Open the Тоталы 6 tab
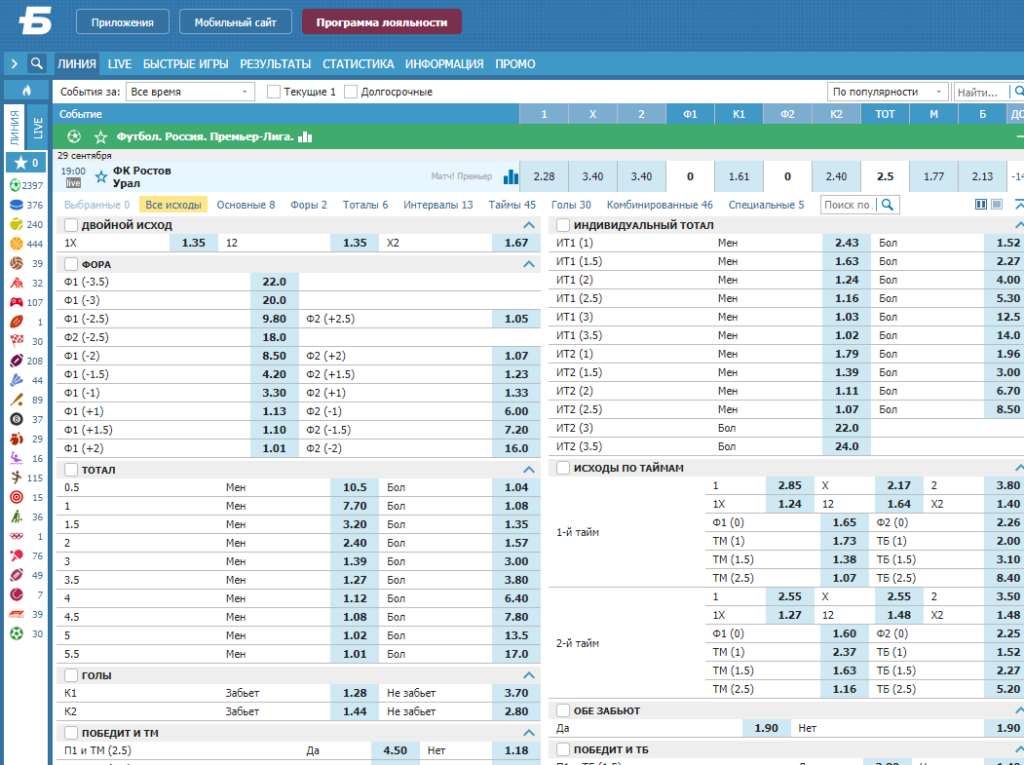 (x=365, y=204)
